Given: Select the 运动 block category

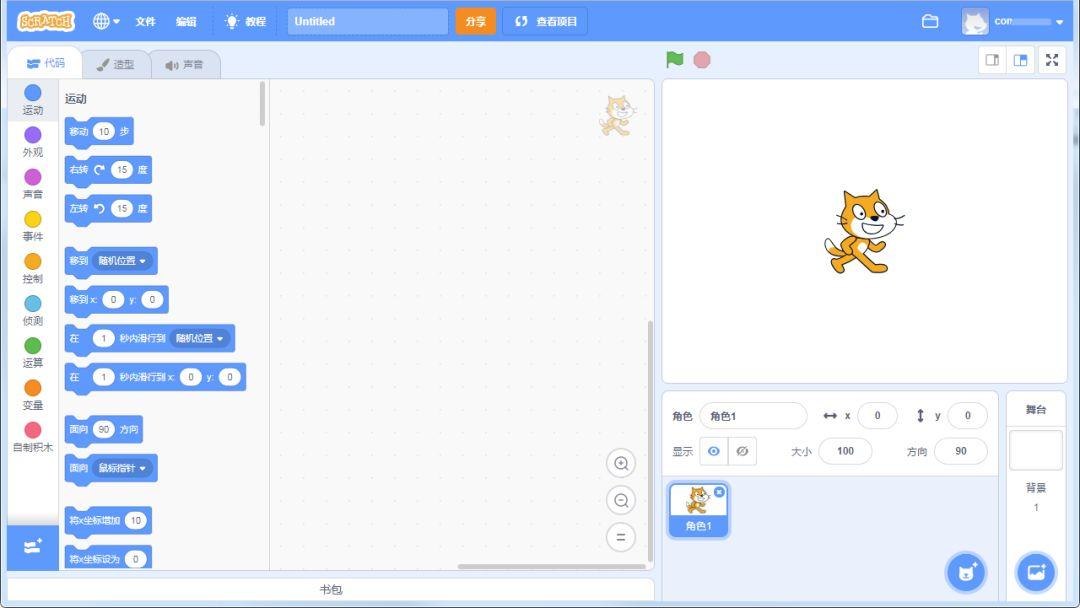Looking at the screenshot, I should (x=32, y=100).
